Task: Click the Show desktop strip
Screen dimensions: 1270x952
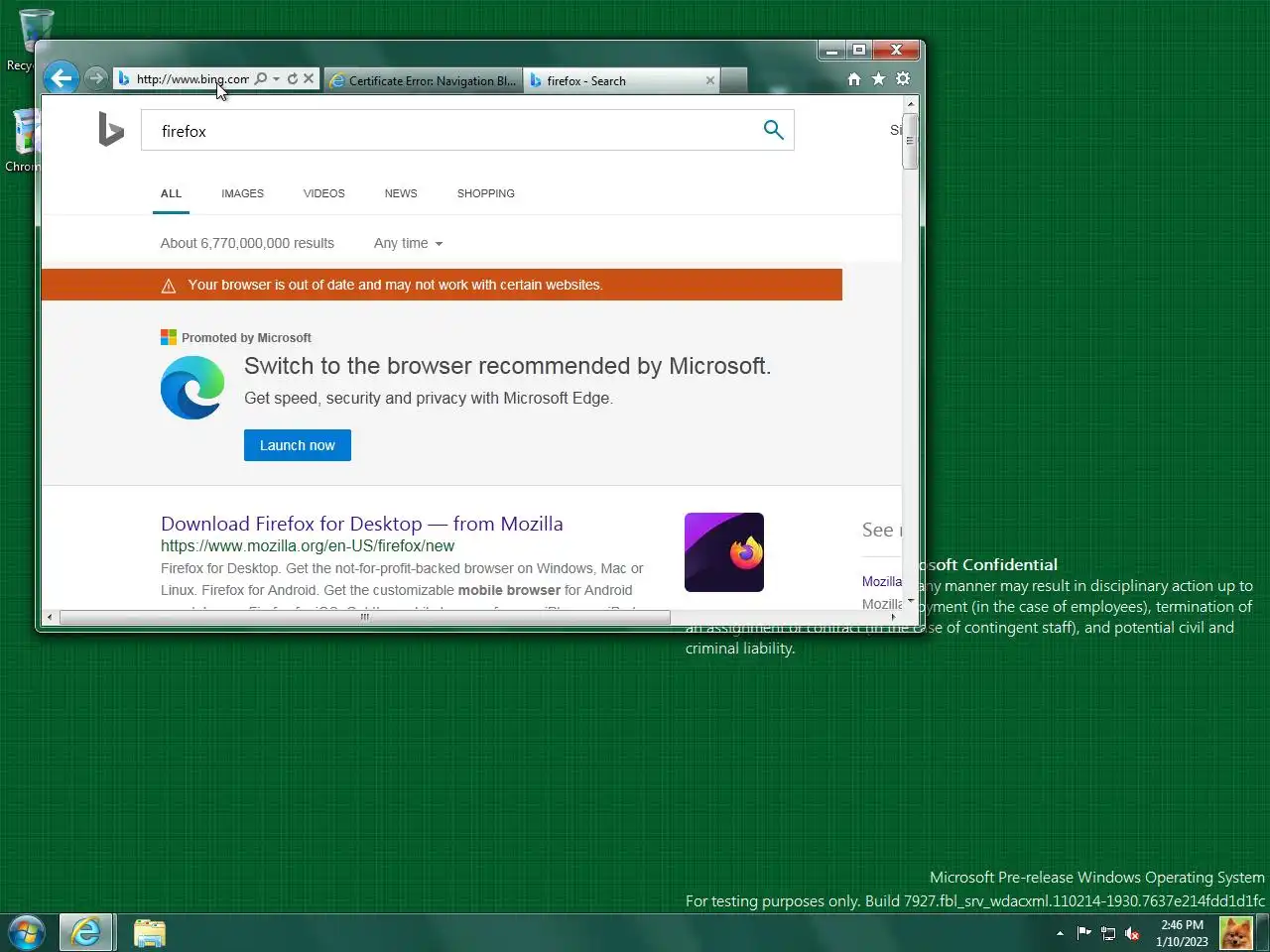Action: pos(1263,933)
